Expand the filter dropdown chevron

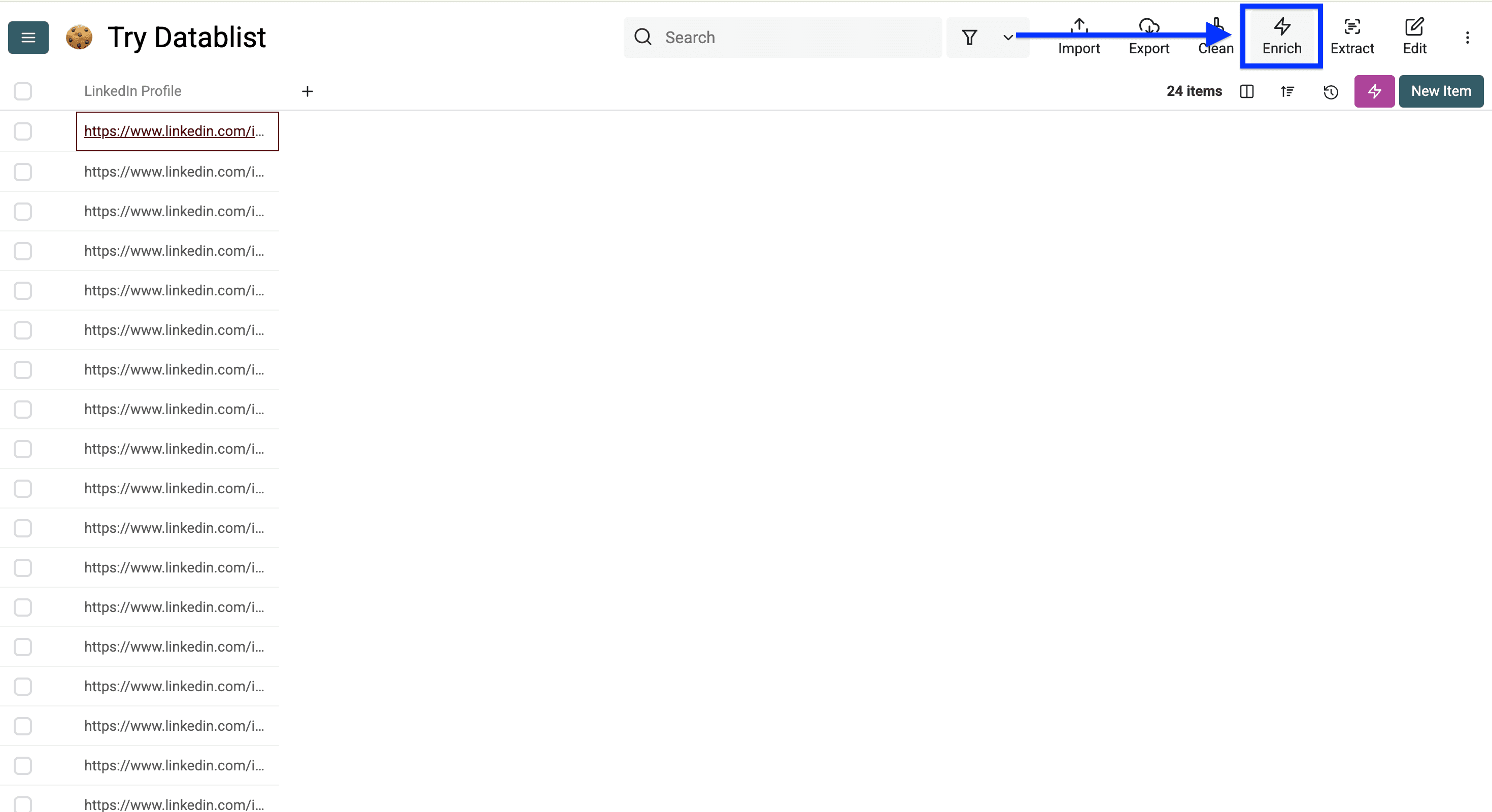pyautogui.click(x=1008, y=37)
